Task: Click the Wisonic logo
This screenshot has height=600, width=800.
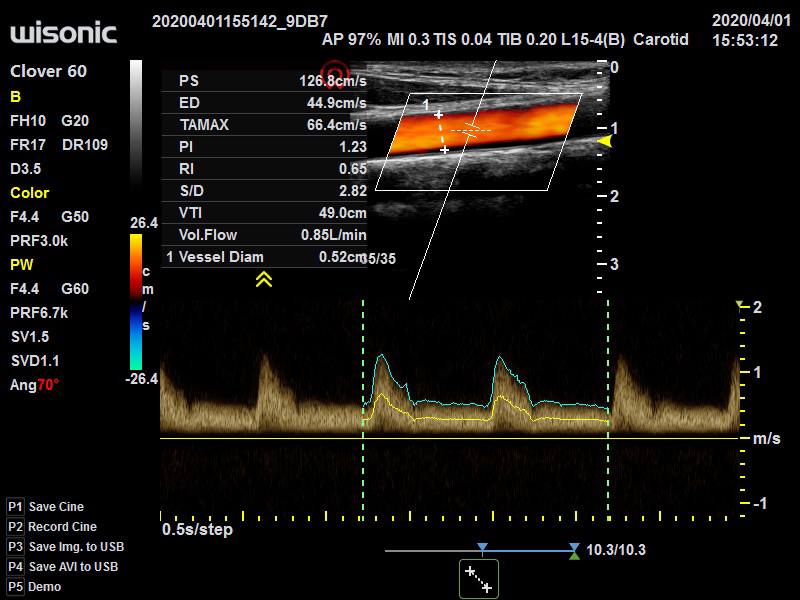Action: [x=63, y=33]
